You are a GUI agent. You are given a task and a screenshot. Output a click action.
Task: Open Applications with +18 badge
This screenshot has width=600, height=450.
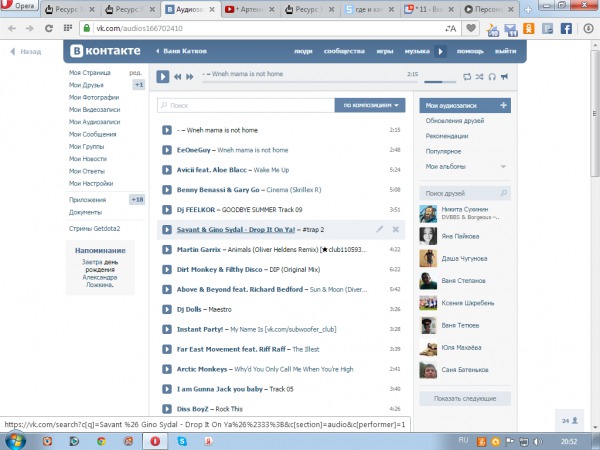pos(88,200)
